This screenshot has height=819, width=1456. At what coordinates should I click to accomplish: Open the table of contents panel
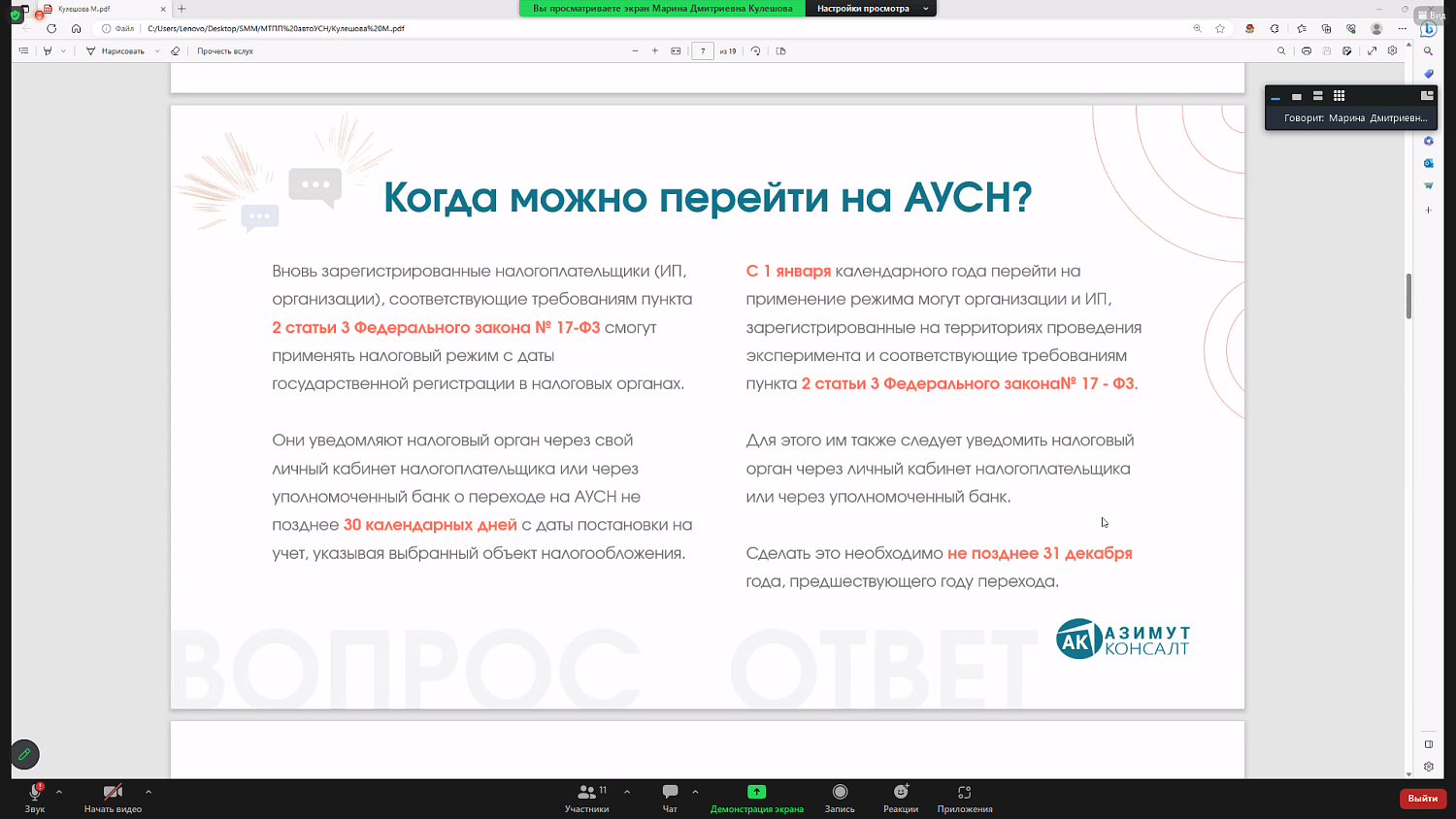(22, 49)
